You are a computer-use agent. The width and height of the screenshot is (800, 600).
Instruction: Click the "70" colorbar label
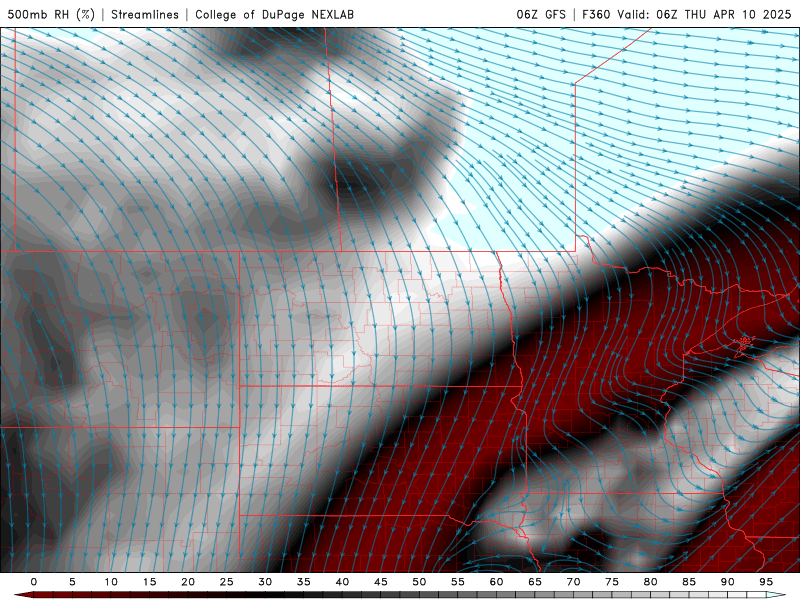pos(573,582)
